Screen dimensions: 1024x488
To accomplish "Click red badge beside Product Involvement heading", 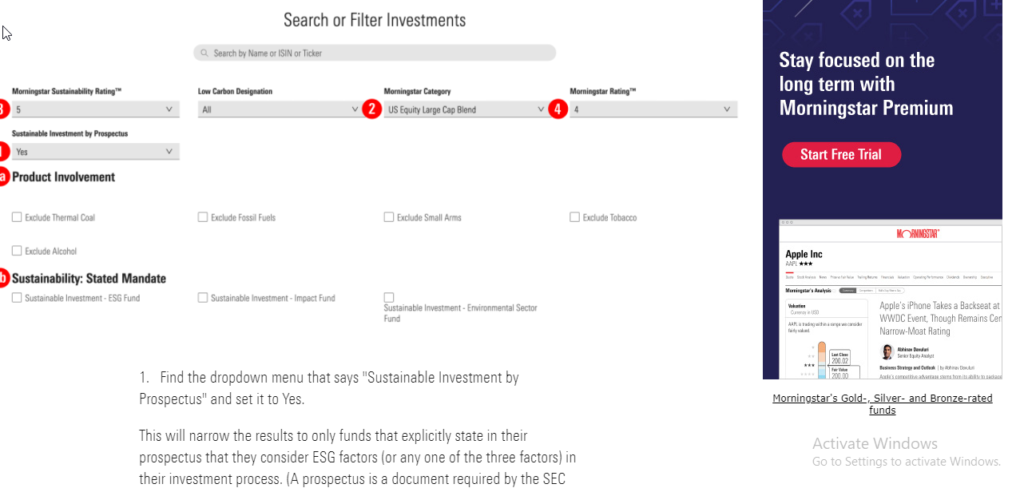I will tap(3, 177).
